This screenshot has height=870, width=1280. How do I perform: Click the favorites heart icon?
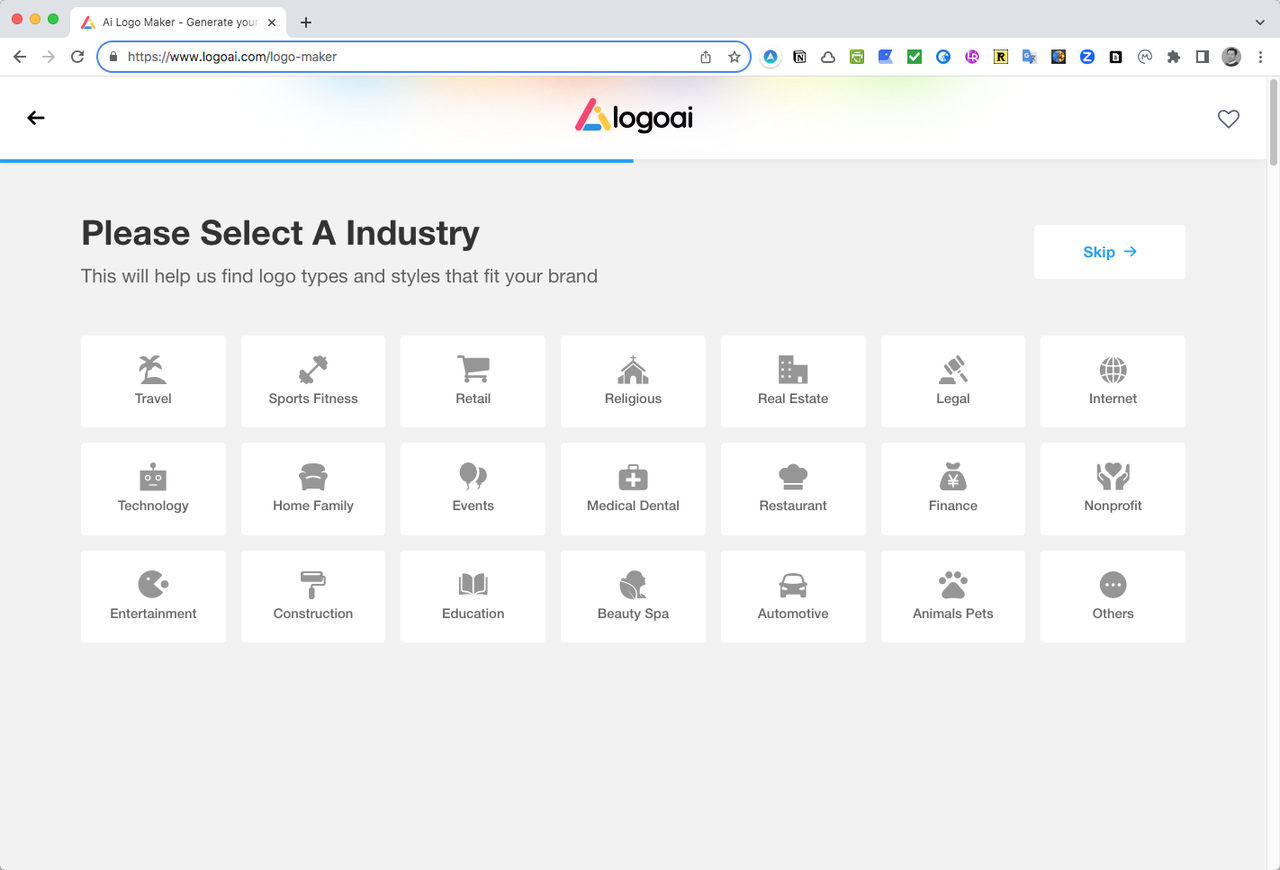pos(1228,118)
